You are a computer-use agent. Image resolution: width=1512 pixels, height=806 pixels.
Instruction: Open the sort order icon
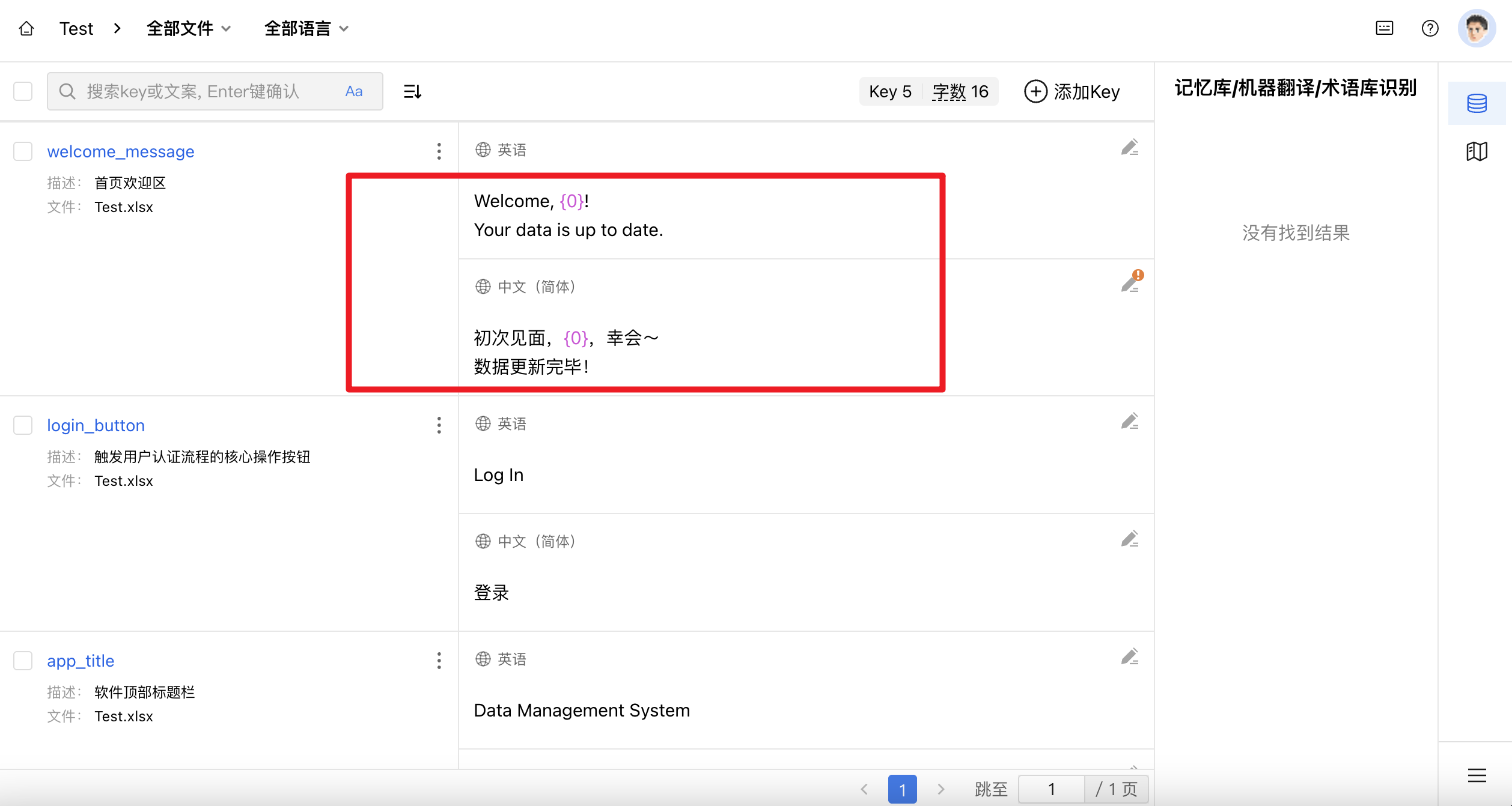click(412, 91)
